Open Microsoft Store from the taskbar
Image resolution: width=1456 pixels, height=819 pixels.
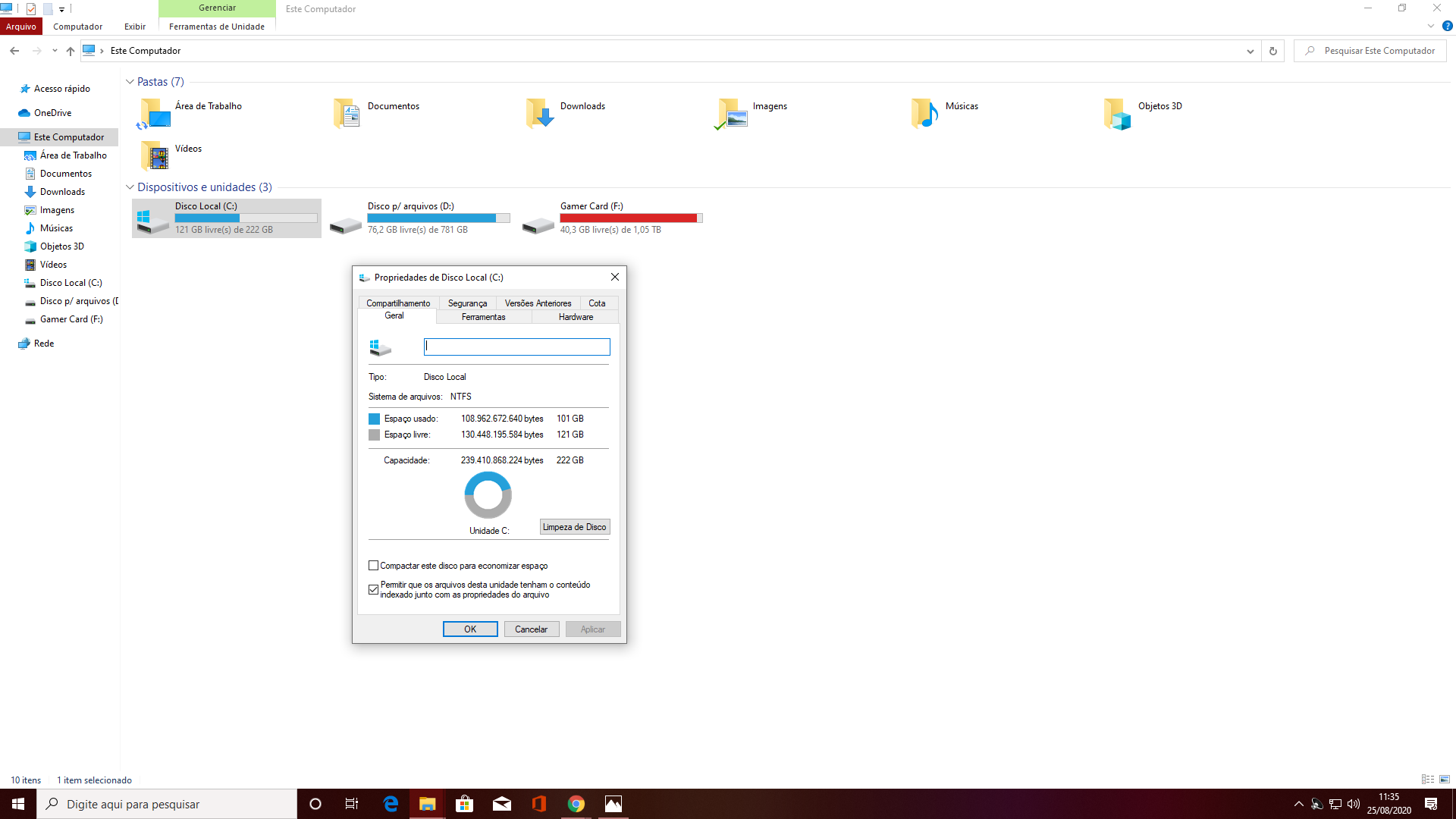pyautogui.click(x=464, y=804)
